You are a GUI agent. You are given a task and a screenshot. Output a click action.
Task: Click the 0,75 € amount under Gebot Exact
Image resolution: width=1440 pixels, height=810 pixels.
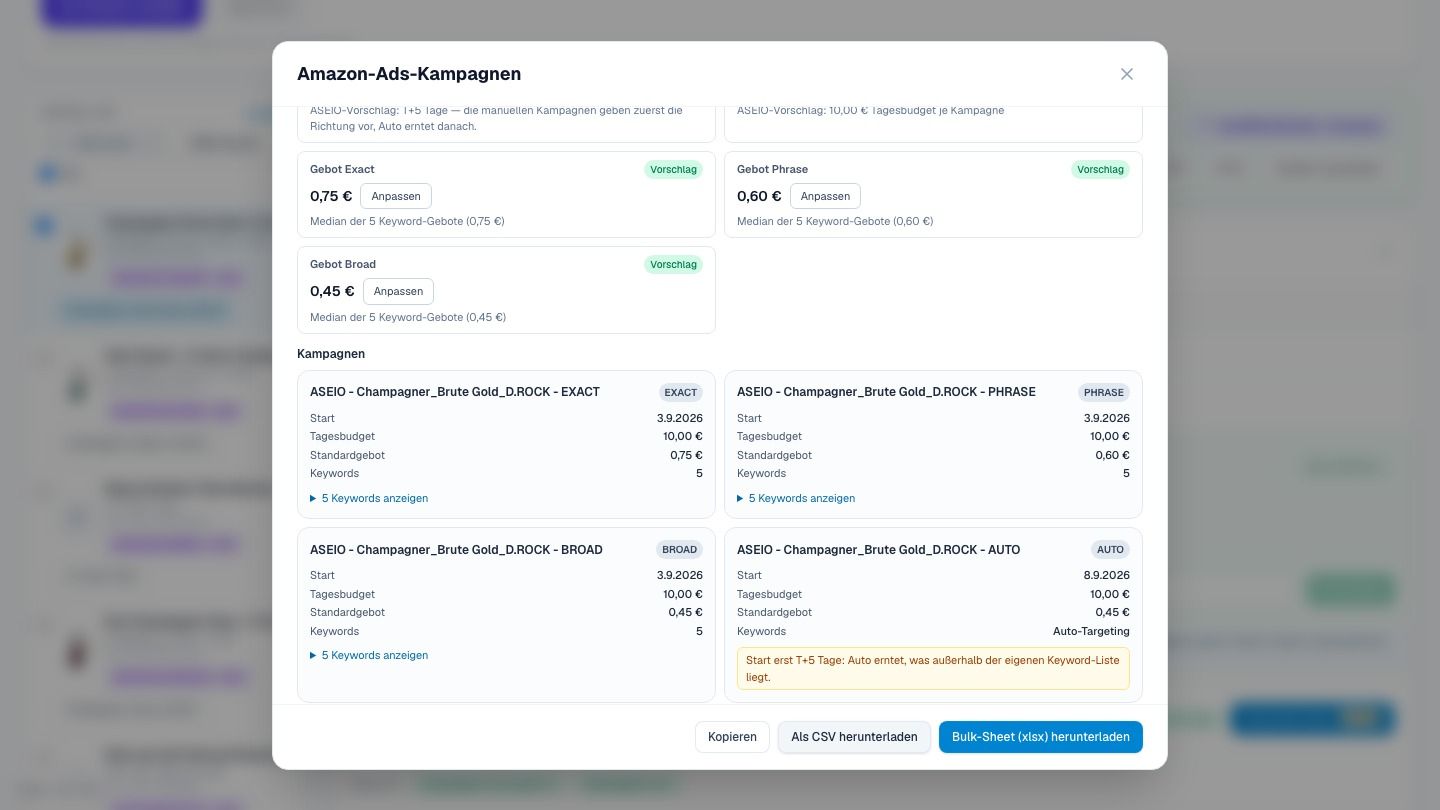click(331, 196)
